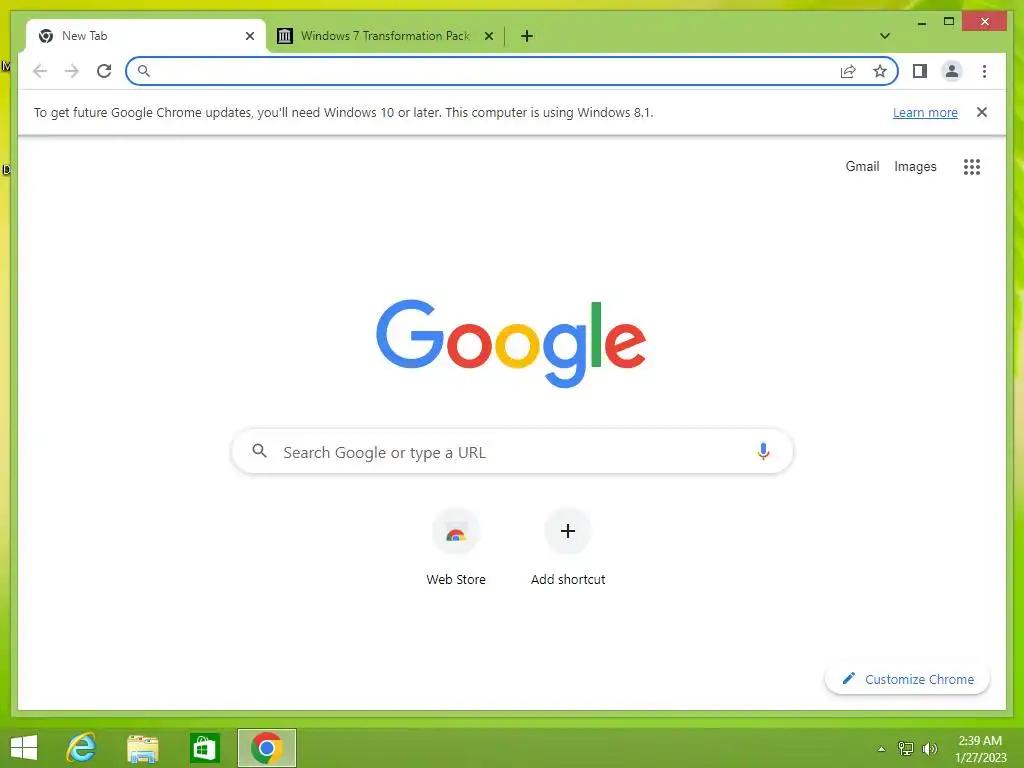
Task: Open the Chrome profile avatar
Action: (952, 71)
